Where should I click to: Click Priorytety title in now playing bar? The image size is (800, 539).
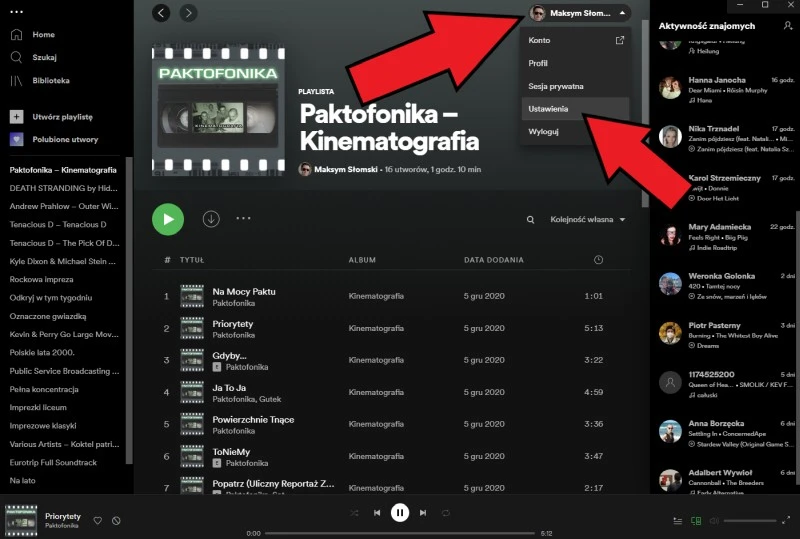[x=63, y=516]
